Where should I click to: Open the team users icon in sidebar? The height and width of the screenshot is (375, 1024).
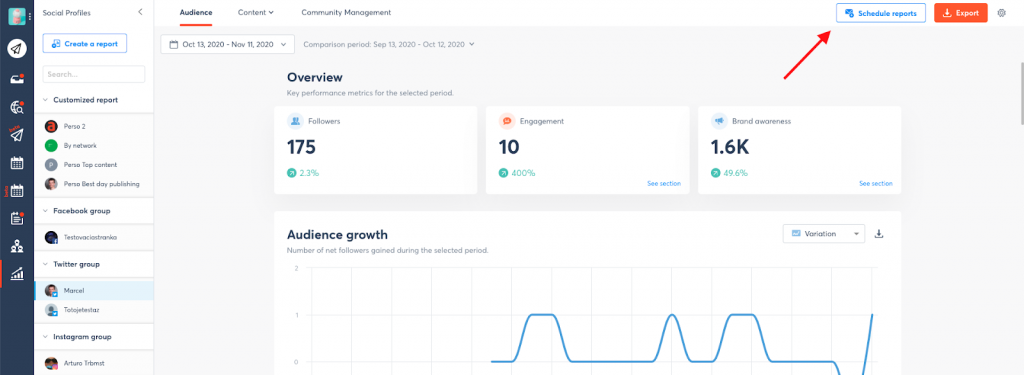(x=17, y=246)
